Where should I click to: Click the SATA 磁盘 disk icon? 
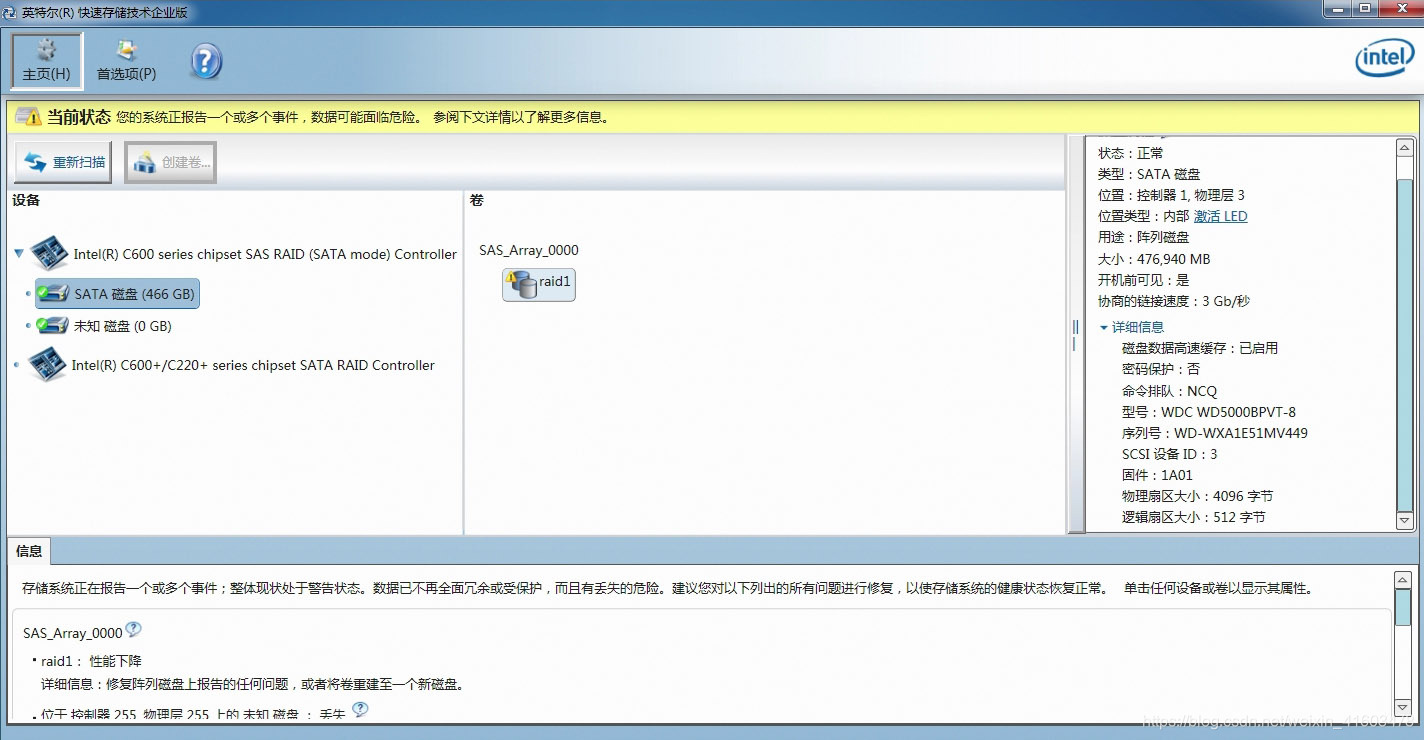(x=53, y=294)
